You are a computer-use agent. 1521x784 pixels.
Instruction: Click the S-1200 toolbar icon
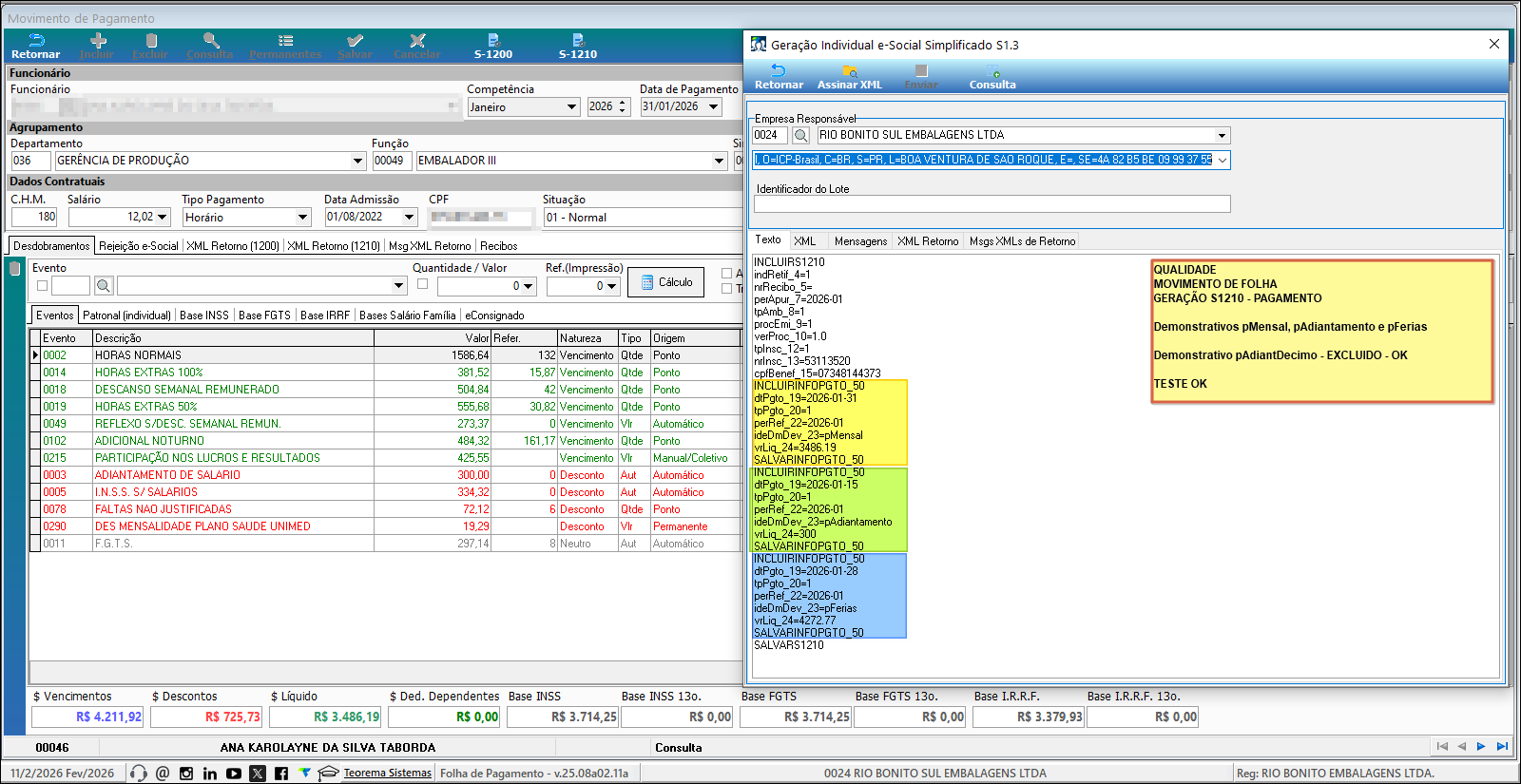[493, 46]
